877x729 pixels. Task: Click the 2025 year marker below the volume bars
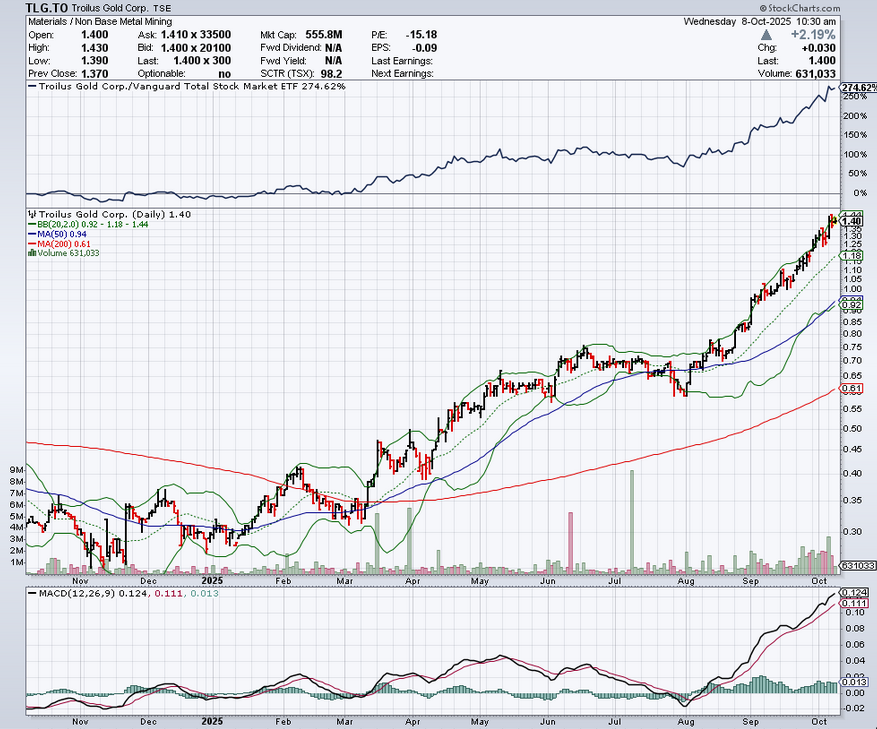coord(211,580)
